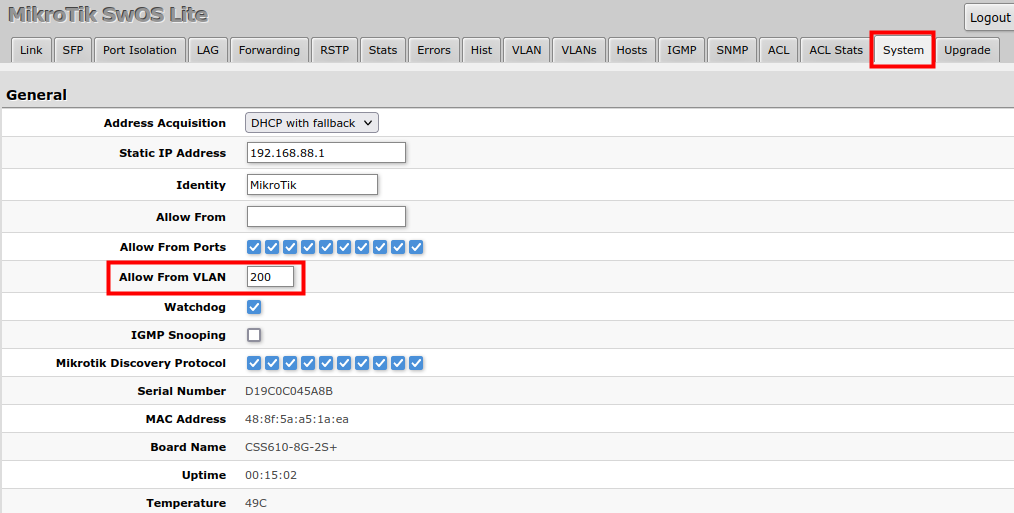View the ACL Stats tab
The height and width of the screenshot is (513, 1014).
[836, 50]
